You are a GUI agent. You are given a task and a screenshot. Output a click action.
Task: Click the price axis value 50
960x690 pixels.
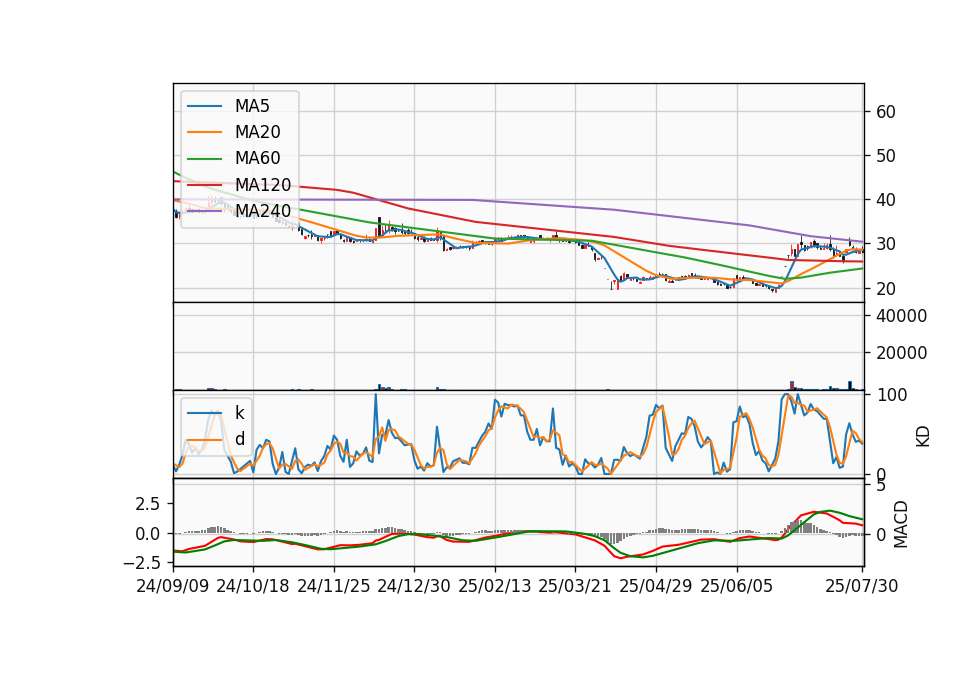click(x=886, y=156)
